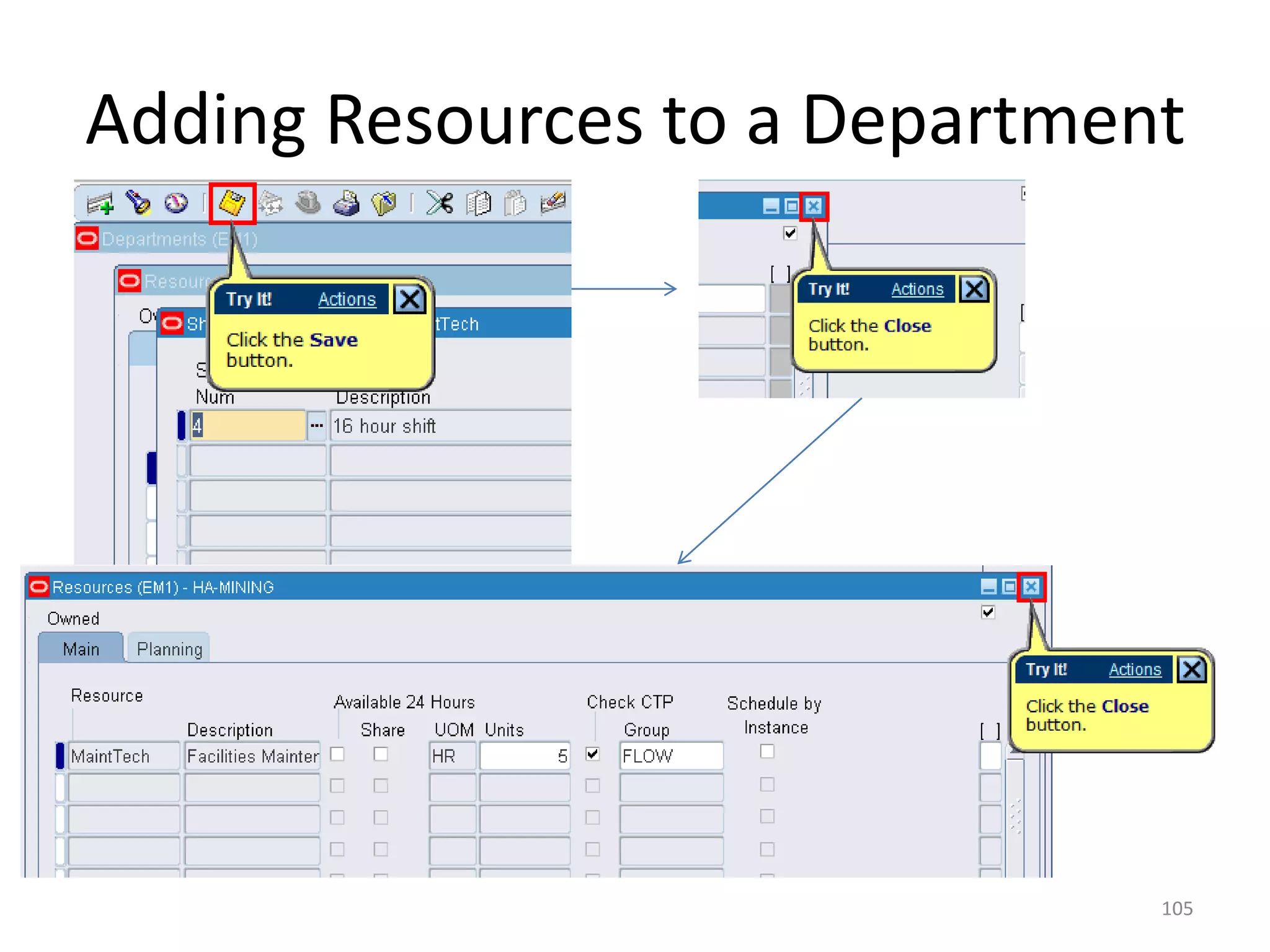Click the 16 hour shift description field
This screenshot has height=952, width=1270.
coord(451,425)
